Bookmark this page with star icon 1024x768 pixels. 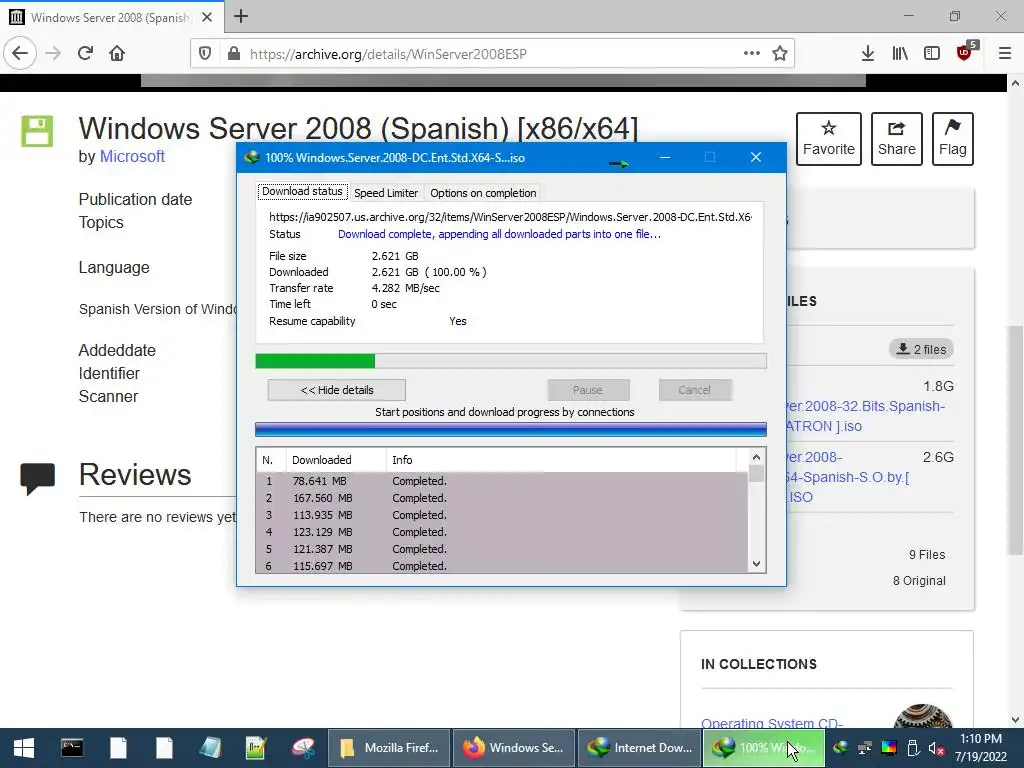tap(780, 54)
